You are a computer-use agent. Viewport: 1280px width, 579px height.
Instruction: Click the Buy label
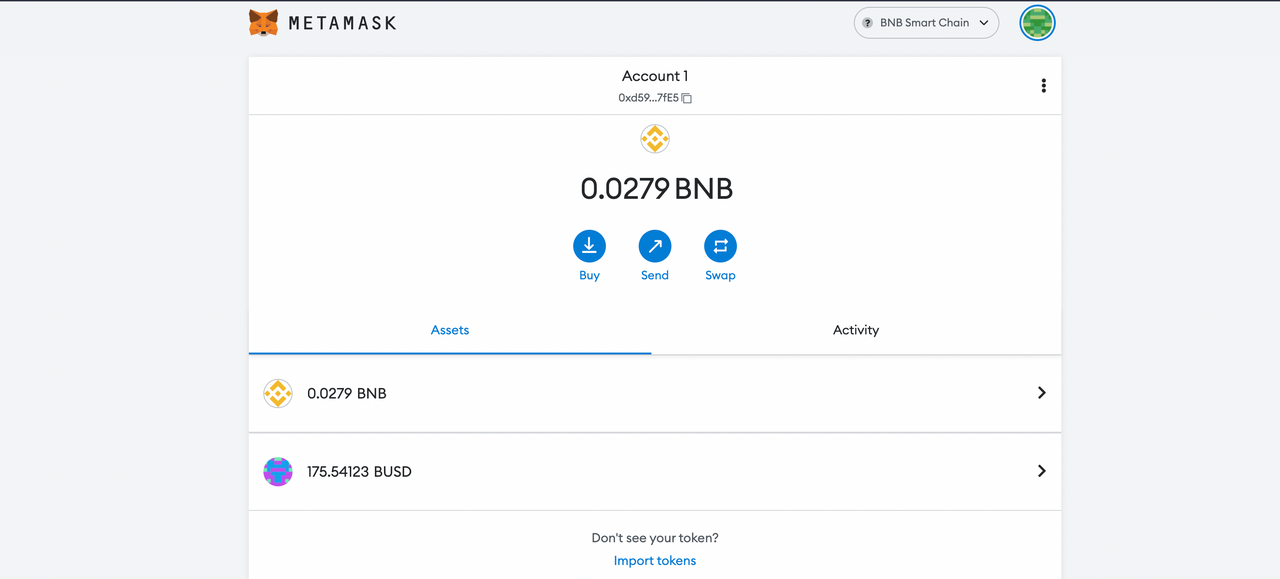[589, 276]
